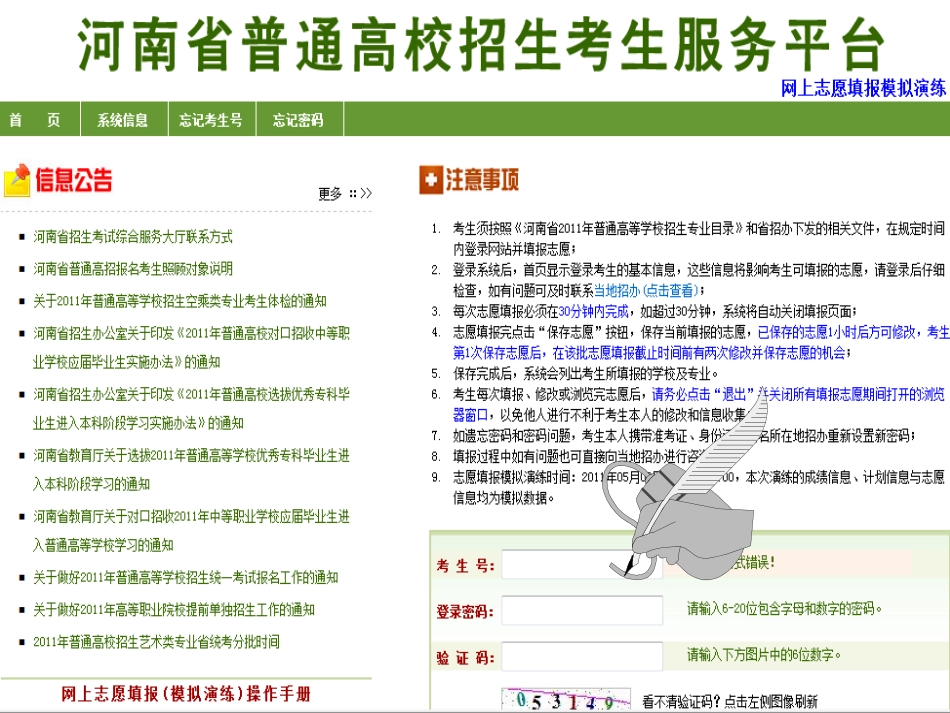The width and height of the screenshot is (950, 713).
Task: Open notice about 选拔优秀专科毕业生进入本科阶段学习实施办法
Action: click(191, 408)
